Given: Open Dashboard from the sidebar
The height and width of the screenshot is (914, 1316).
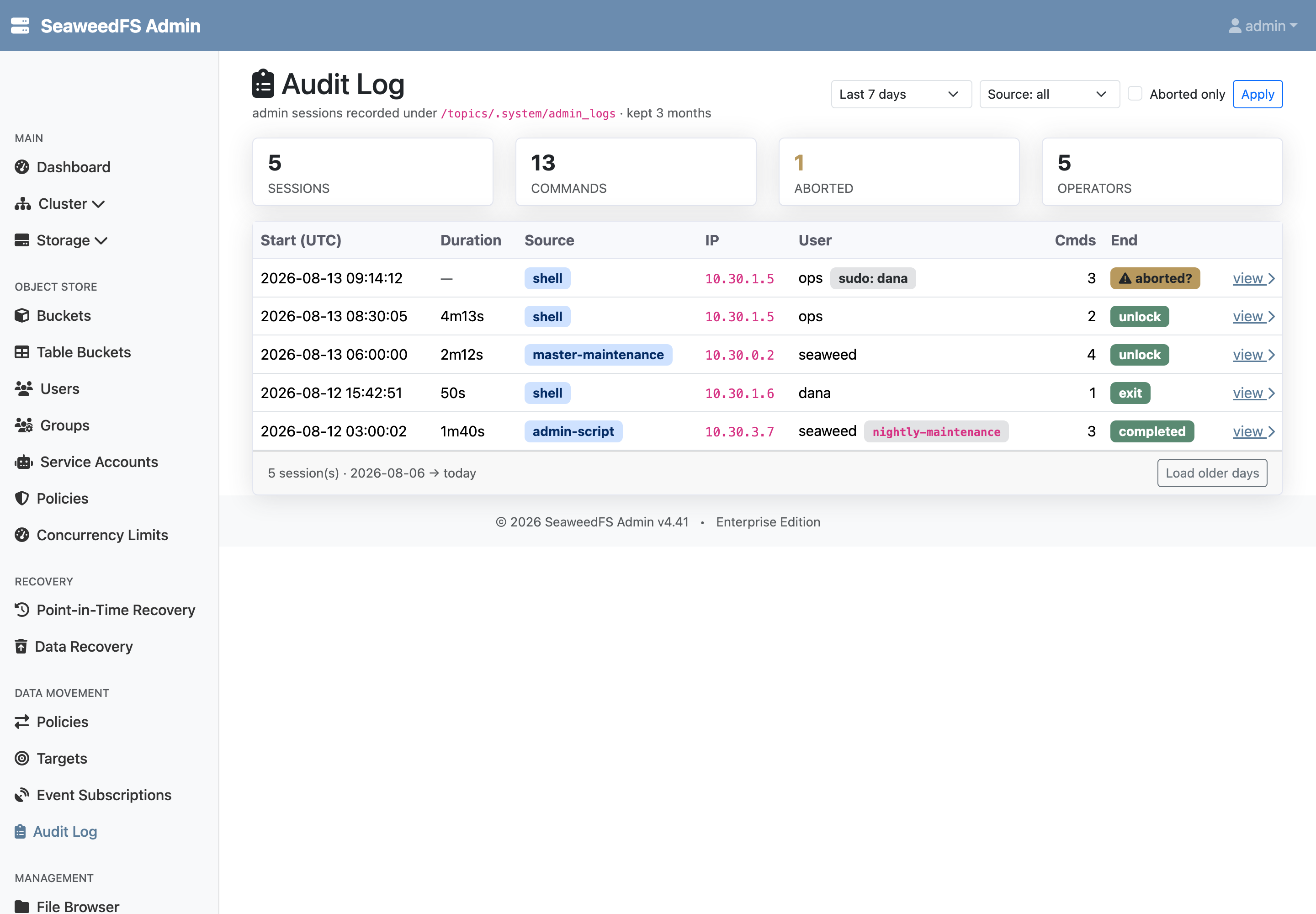Looking at the screenshot, I should (73, 167).
